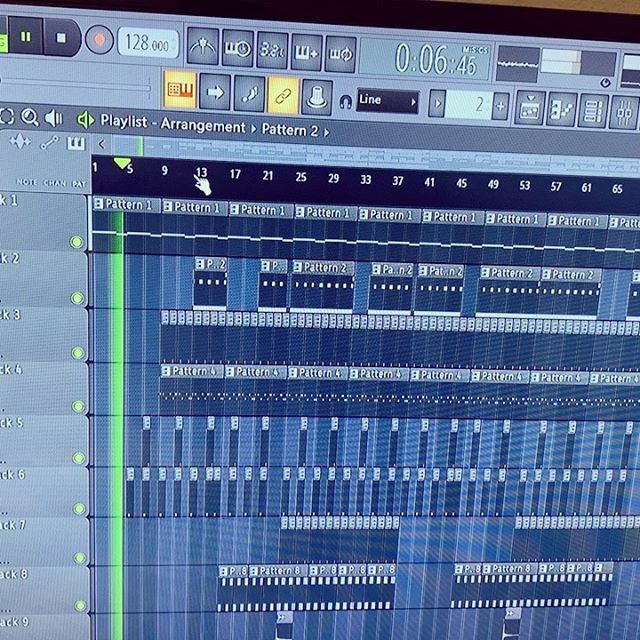Click the PAT column header
The image size is (640, 640).
pos(79,184)
